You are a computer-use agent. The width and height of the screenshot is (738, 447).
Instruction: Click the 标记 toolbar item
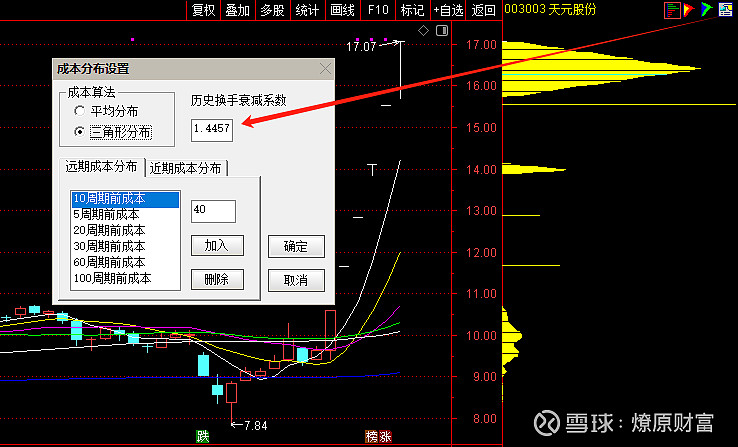pyautogui.click(x=413, y=10)
